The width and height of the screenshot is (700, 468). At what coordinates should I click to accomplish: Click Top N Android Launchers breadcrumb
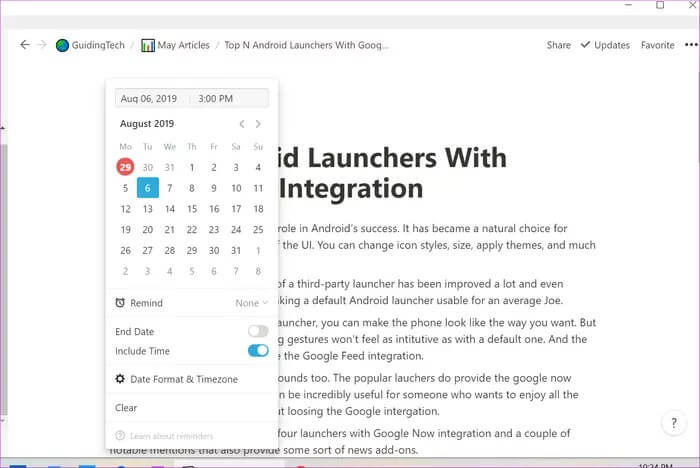point(306,45)
